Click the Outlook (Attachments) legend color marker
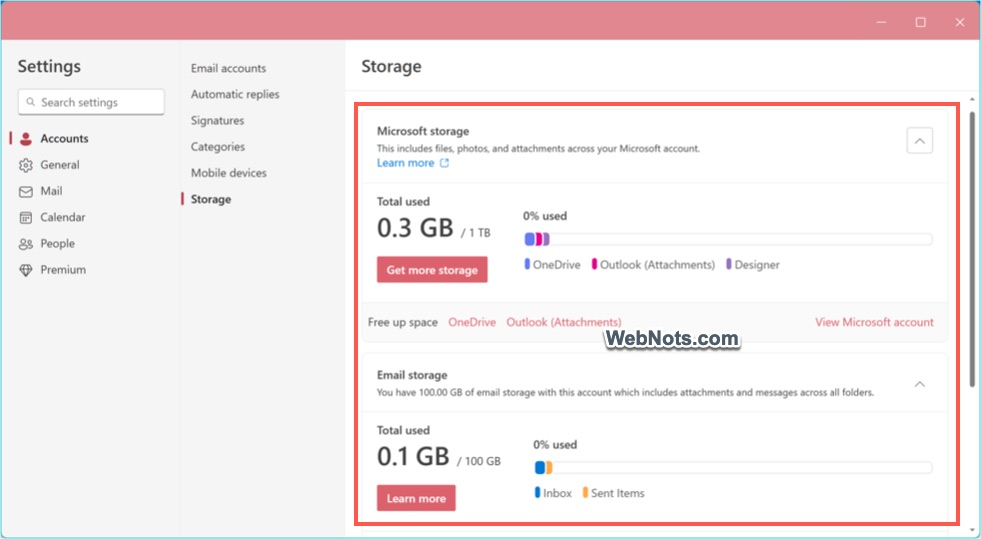981x539 pixels. tap(594, 264)
